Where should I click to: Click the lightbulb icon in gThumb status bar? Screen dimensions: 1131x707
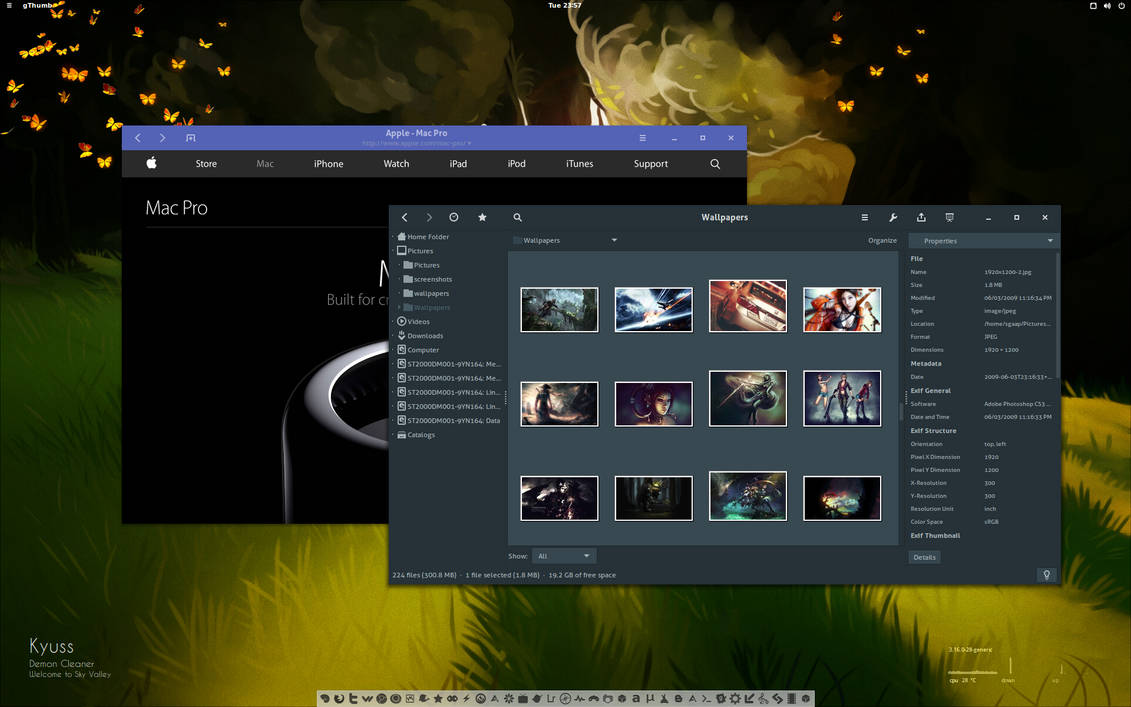pos(1047,575)
